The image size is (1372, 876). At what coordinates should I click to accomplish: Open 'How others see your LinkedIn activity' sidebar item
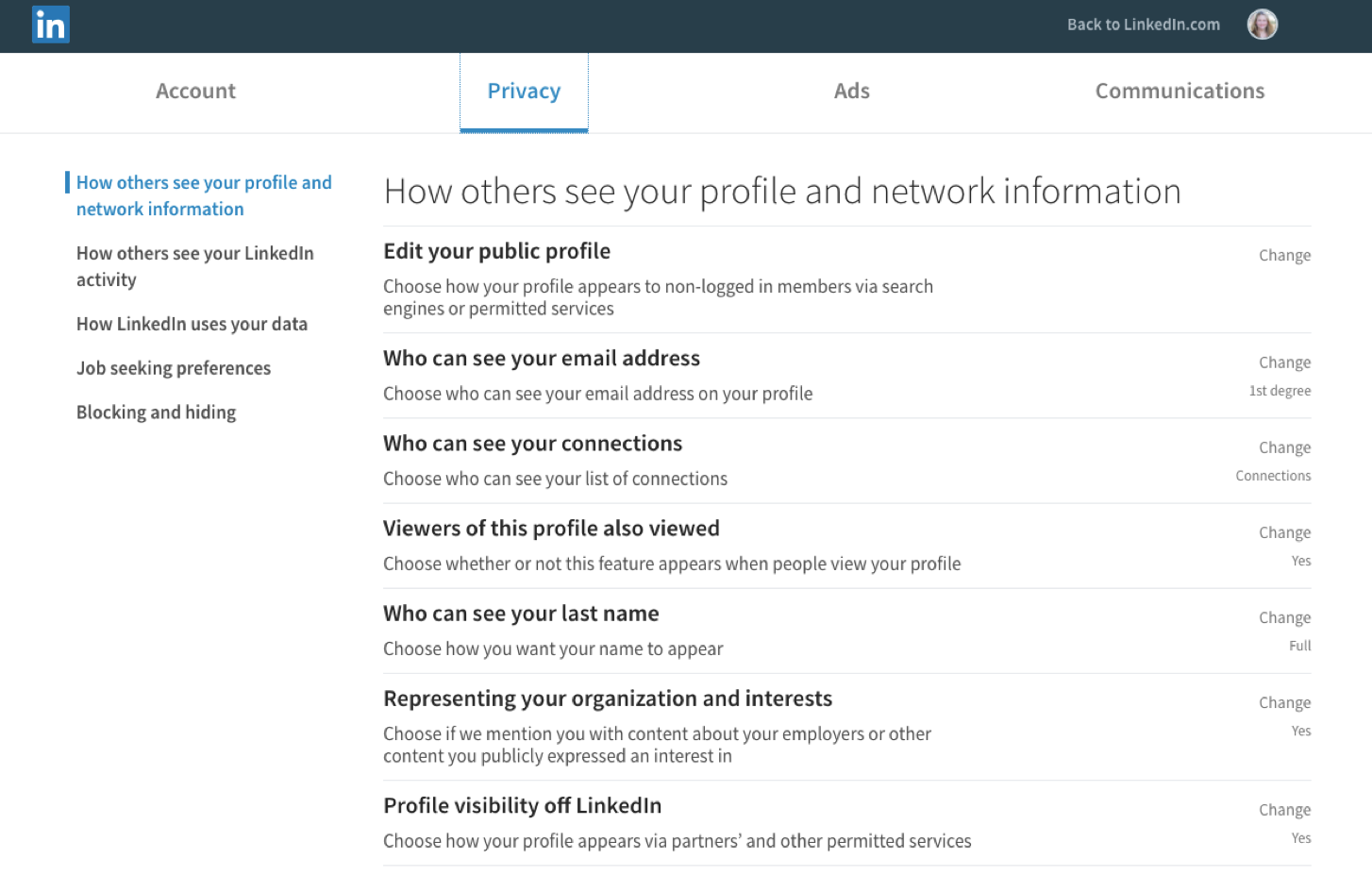[195, 266]
